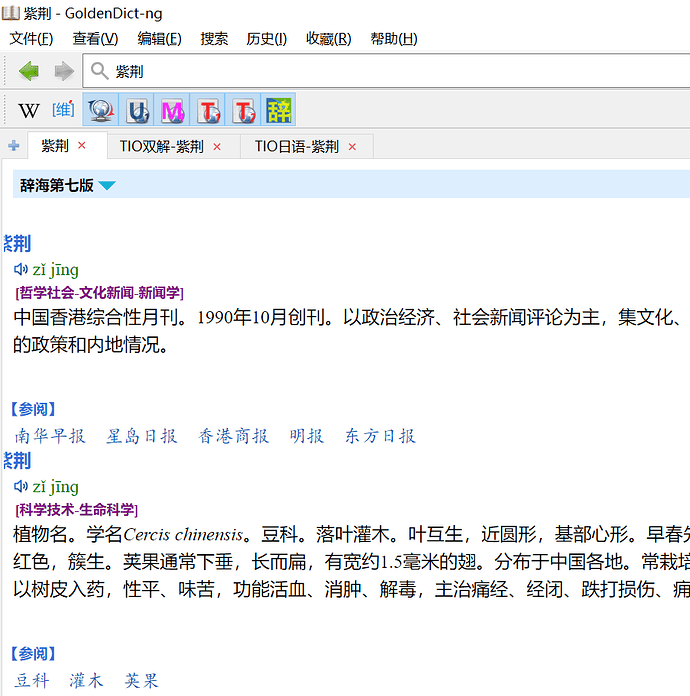Close the TIO日语-紫荆 tab
The height and width of the screenshot is (696, 690).
pyautogui.click(x=351, y=147)
